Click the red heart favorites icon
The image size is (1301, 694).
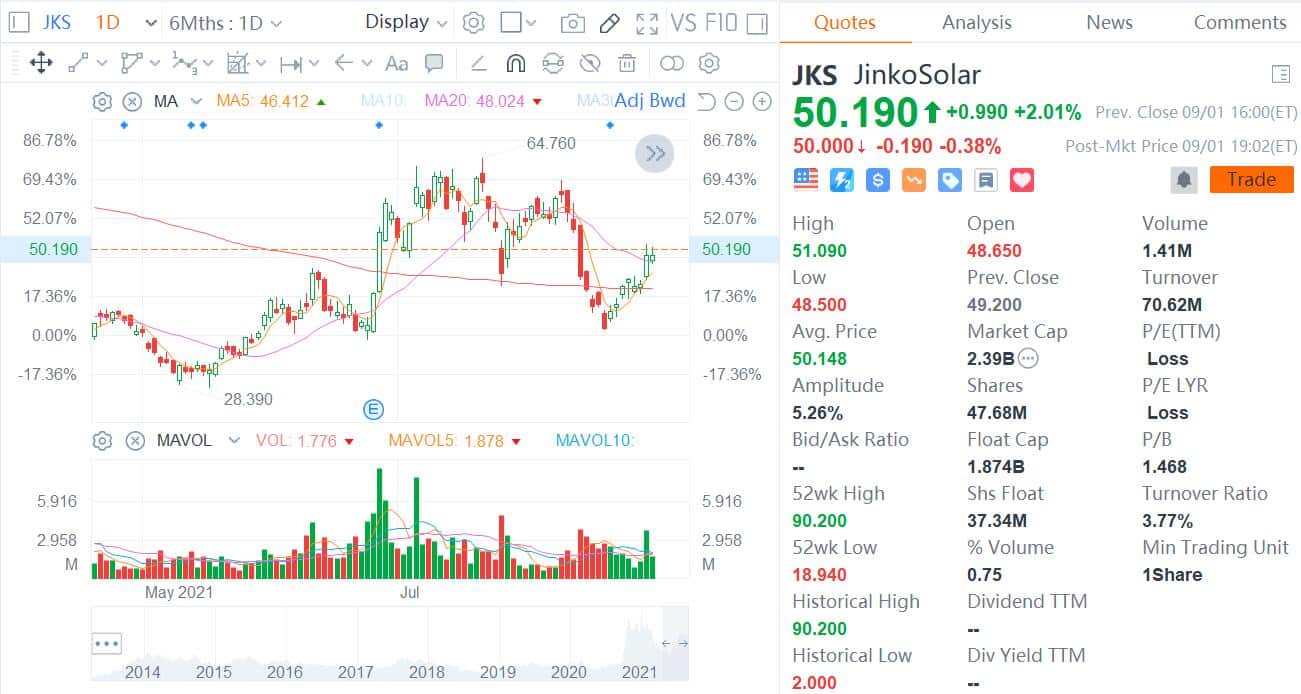coord(1022,179)
